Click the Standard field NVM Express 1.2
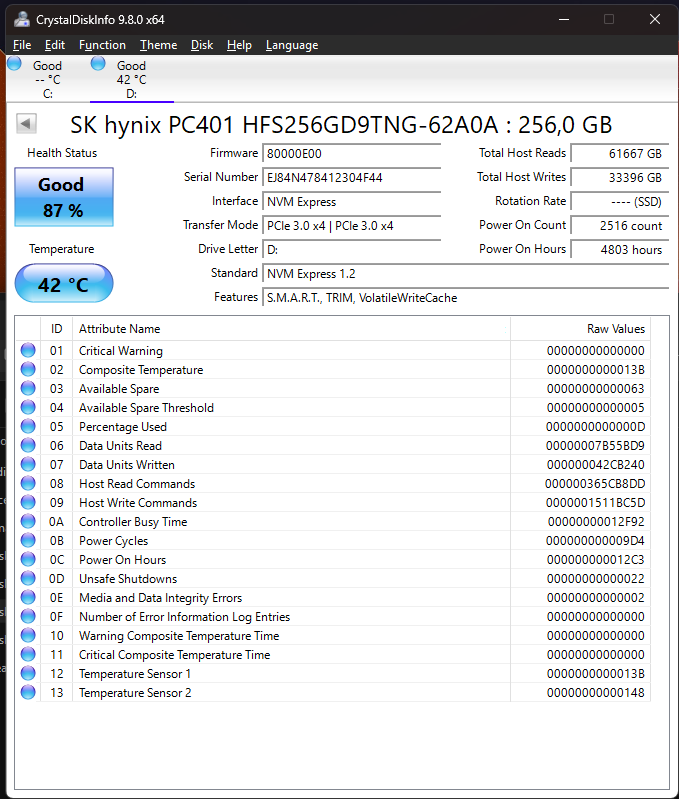This screenshot has height=799, width=679. point(466,274)
